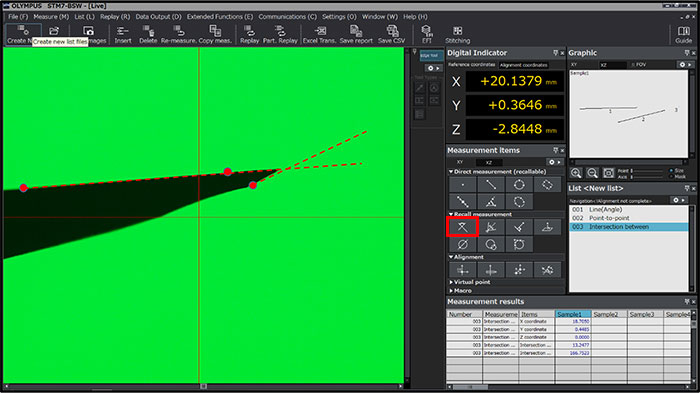Select the Circle direct measurement tool
This screenshot has height=393, width=700.
click(x=519, y=184)
